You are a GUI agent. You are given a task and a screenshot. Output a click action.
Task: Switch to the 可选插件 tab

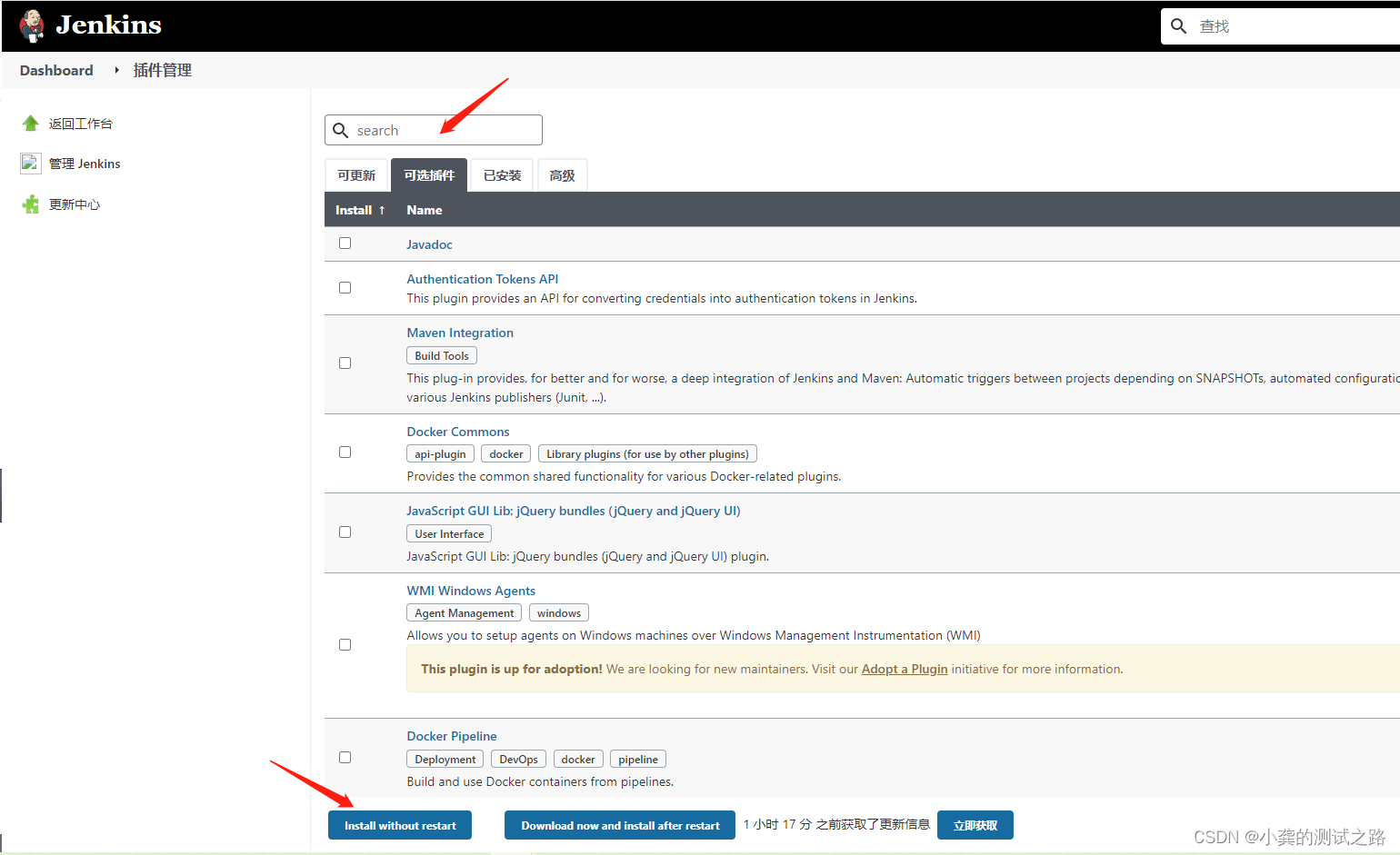pyautogui.click(x=429, y=175)
